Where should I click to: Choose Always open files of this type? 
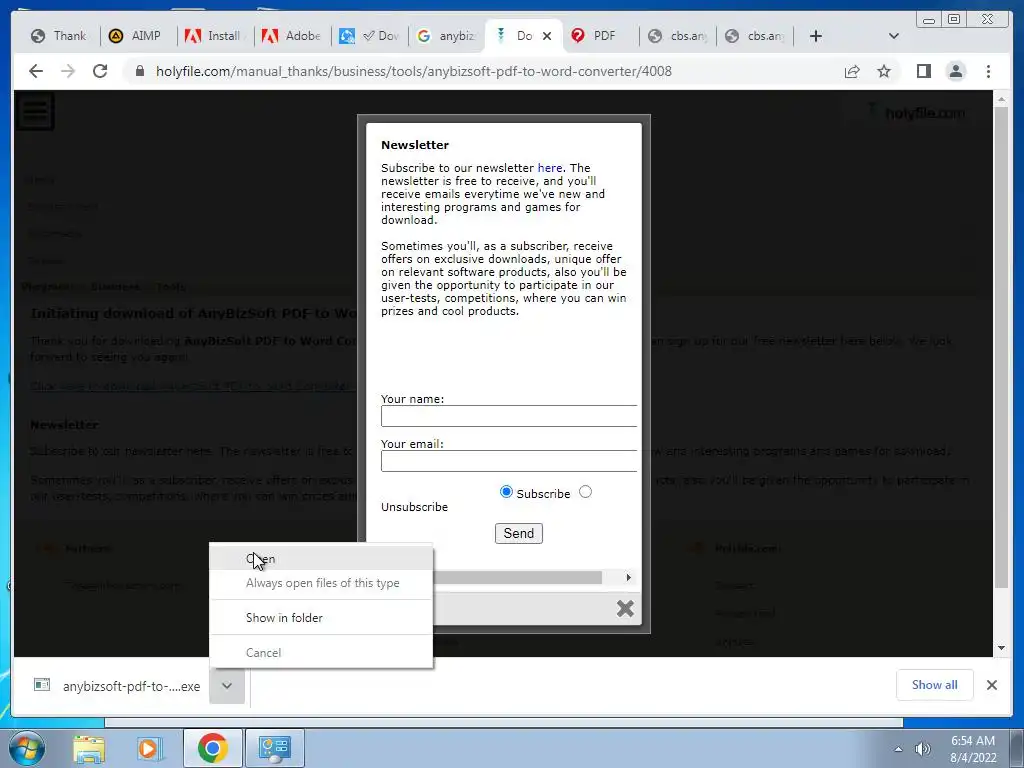pos(321,583)
